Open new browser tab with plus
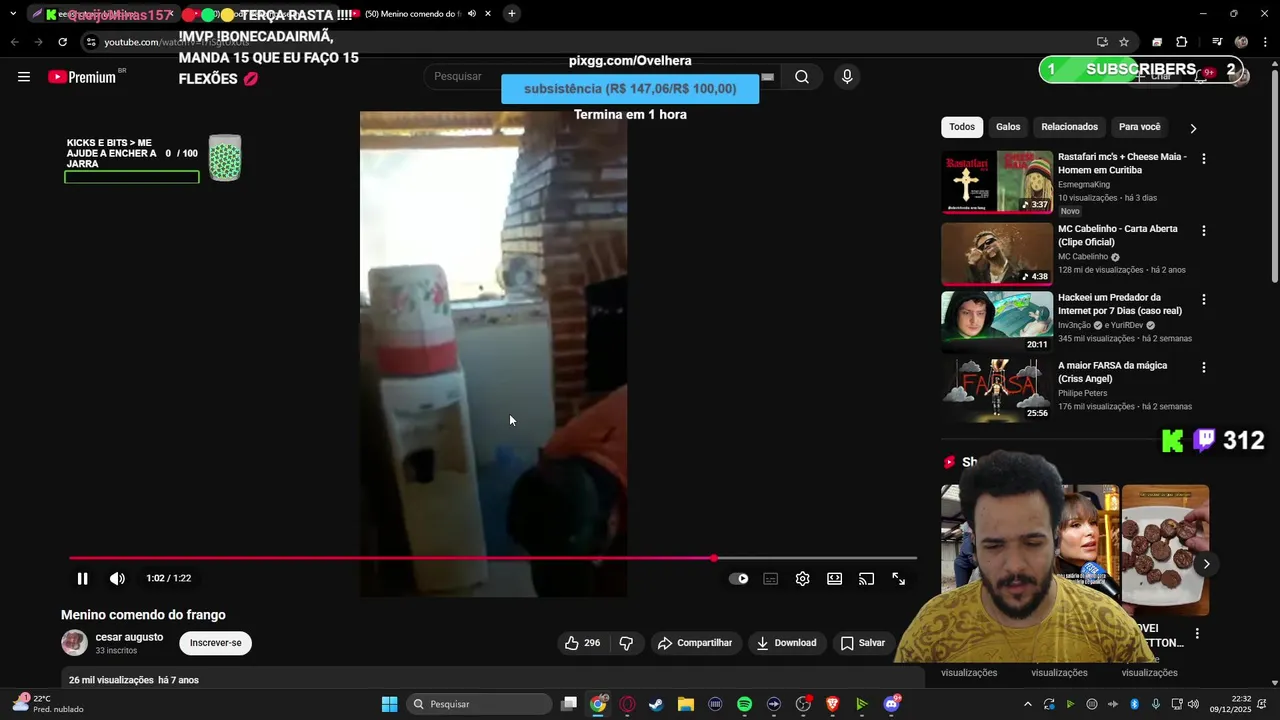This screenshot has width=1280, height=720. coord(511,14)
